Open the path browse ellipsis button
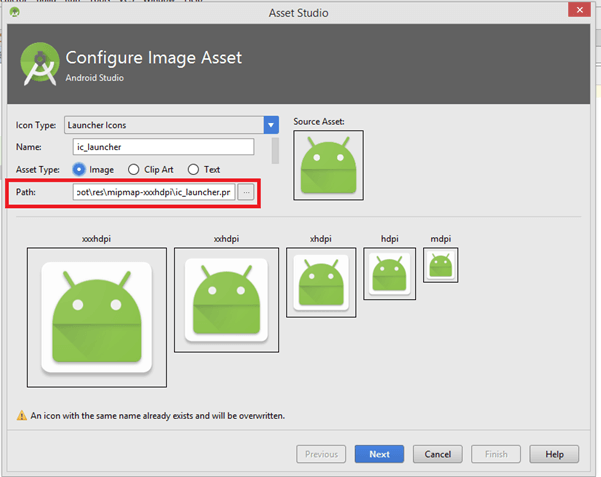This screenshot has height=477, width=601. point(246,192)
